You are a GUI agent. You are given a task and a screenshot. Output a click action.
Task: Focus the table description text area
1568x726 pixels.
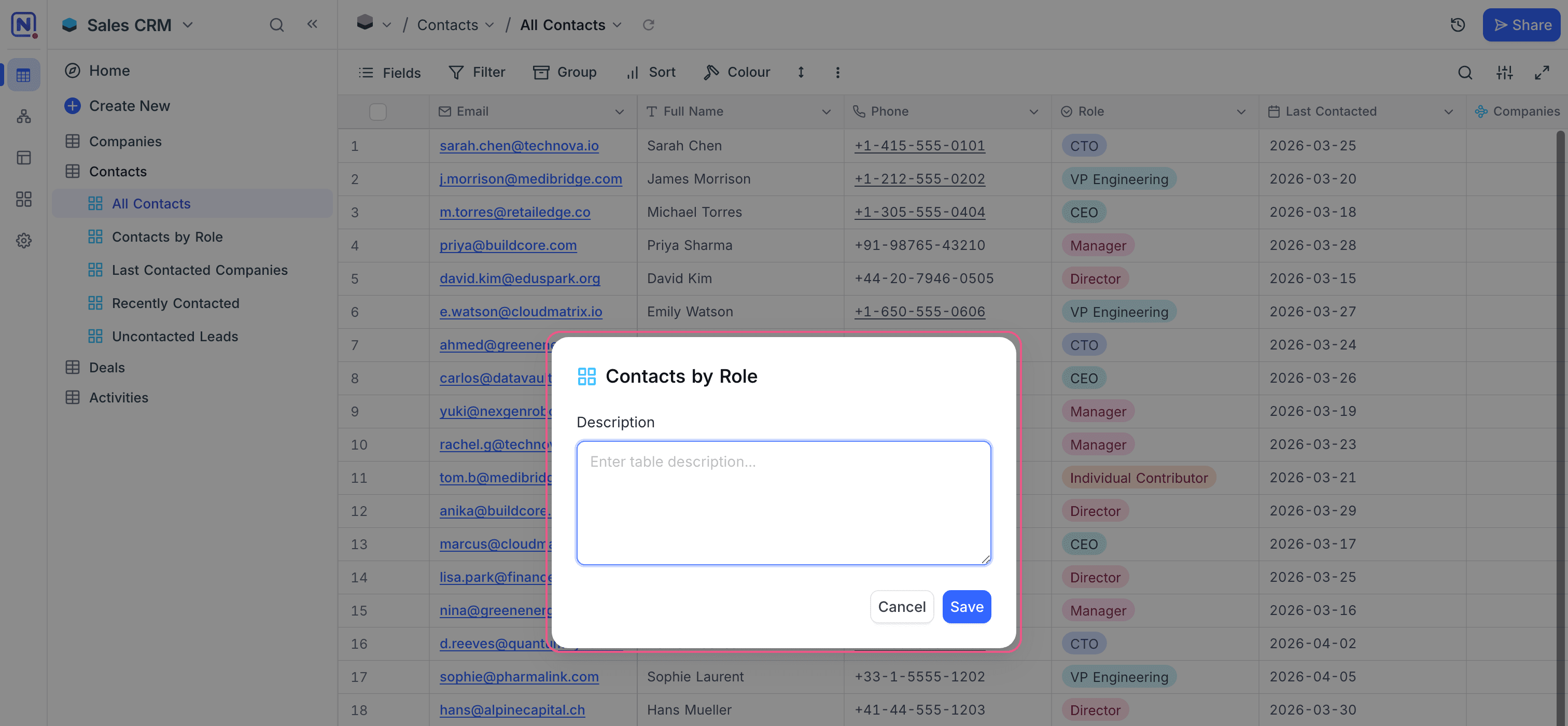pos(783,503)
